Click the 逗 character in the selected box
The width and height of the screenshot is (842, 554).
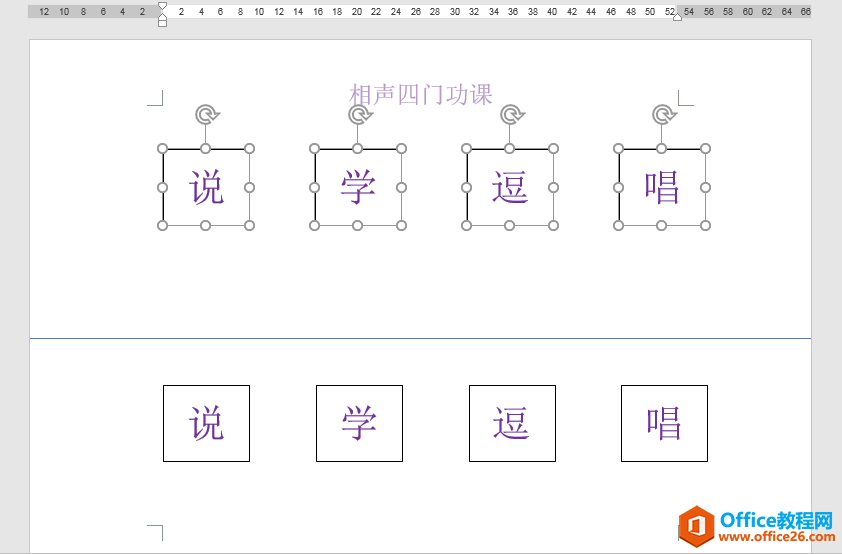[510, 187]
